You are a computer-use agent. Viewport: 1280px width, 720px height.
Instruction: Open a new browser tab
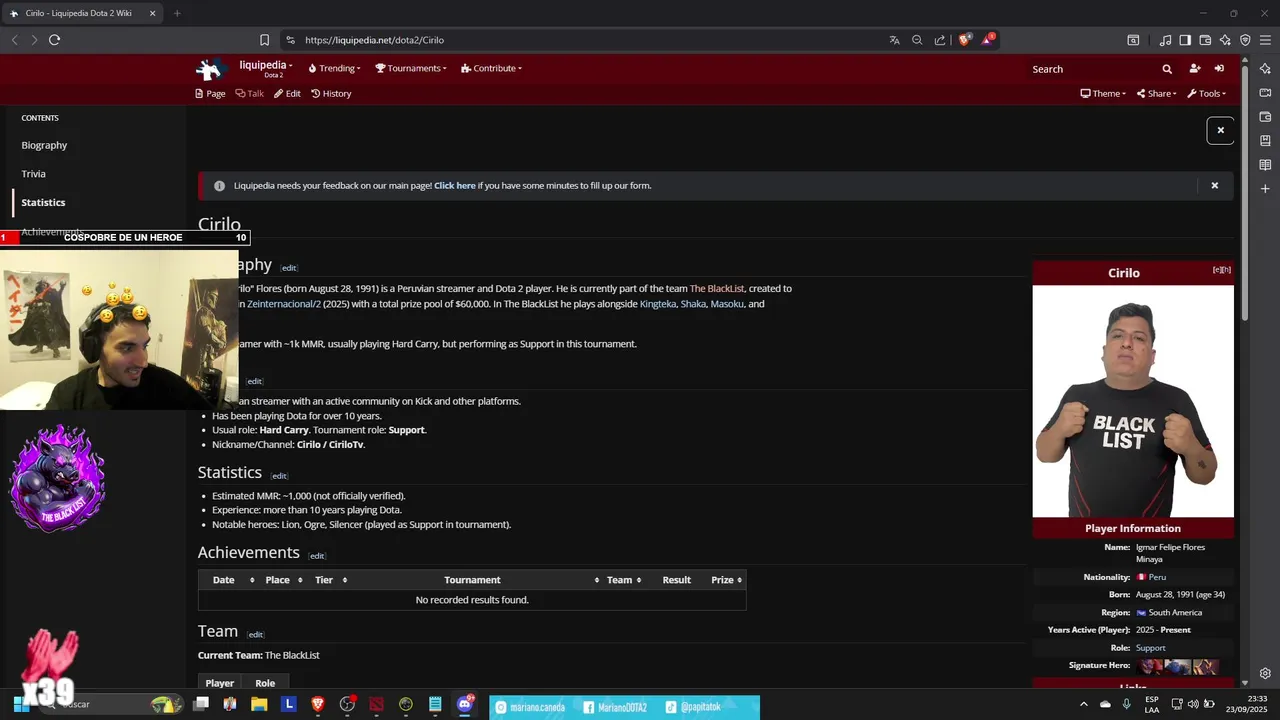tap(177, 13)
